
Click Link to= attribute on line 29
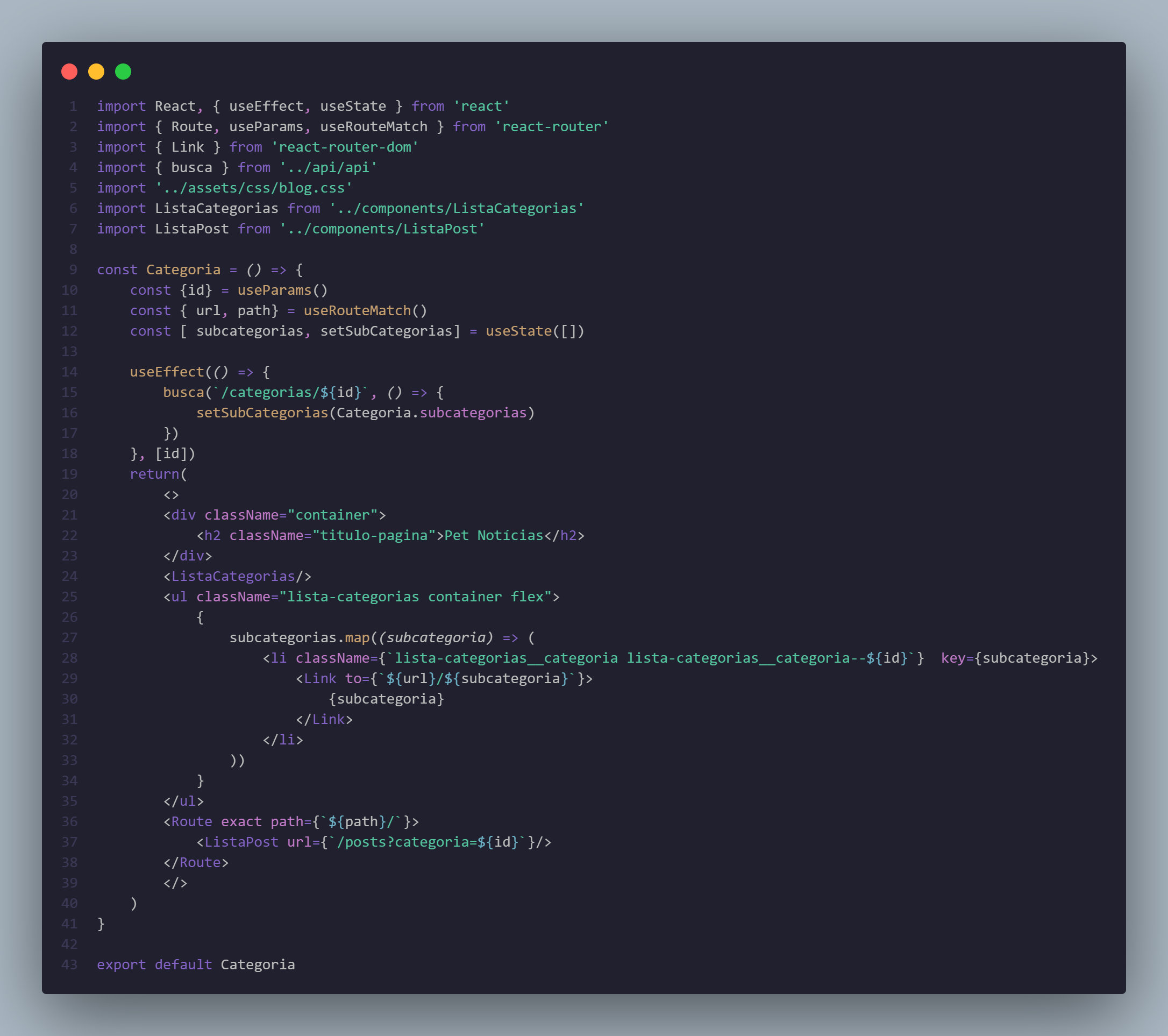pyautogui.click(x=465, y=679)
